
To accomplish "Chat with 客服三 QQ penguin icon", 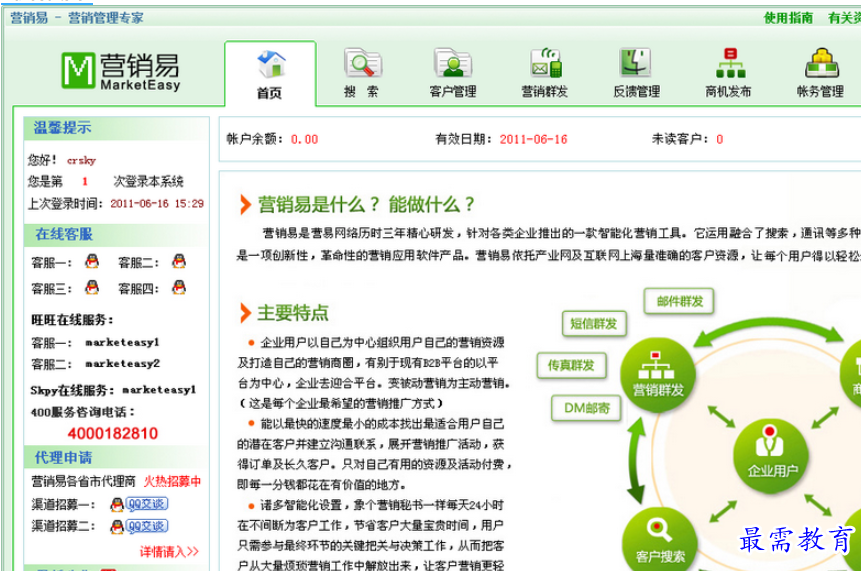I will [x=92, y=287].
